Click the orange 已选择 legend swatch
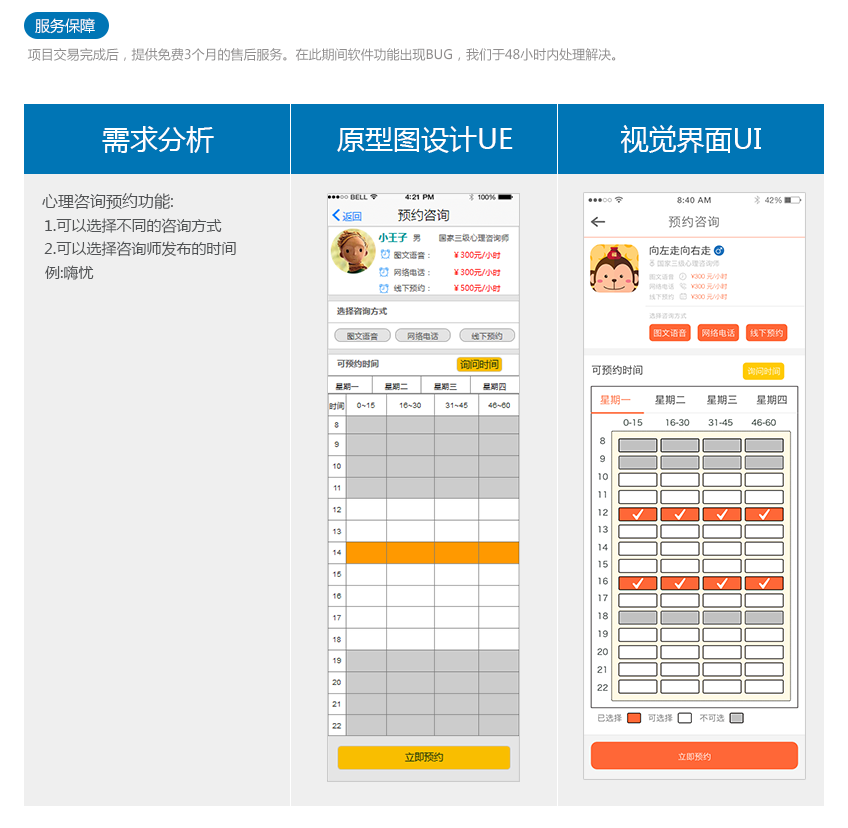This screenshot has height=828, width=848. 634,718
